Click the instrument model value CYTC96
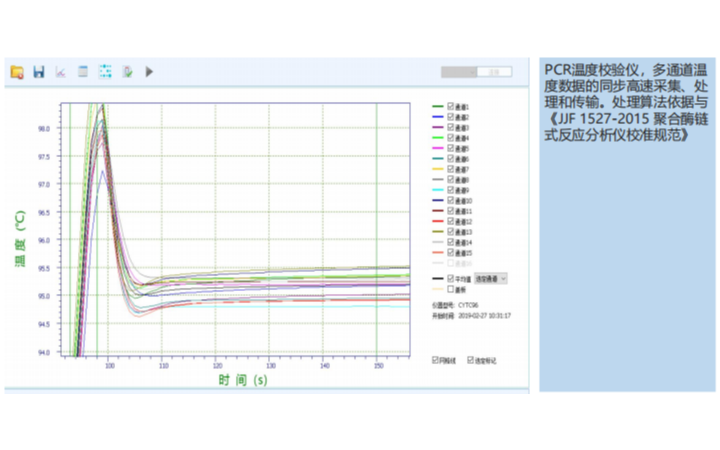This screenshot has height=450, width=720. [468, 305]
